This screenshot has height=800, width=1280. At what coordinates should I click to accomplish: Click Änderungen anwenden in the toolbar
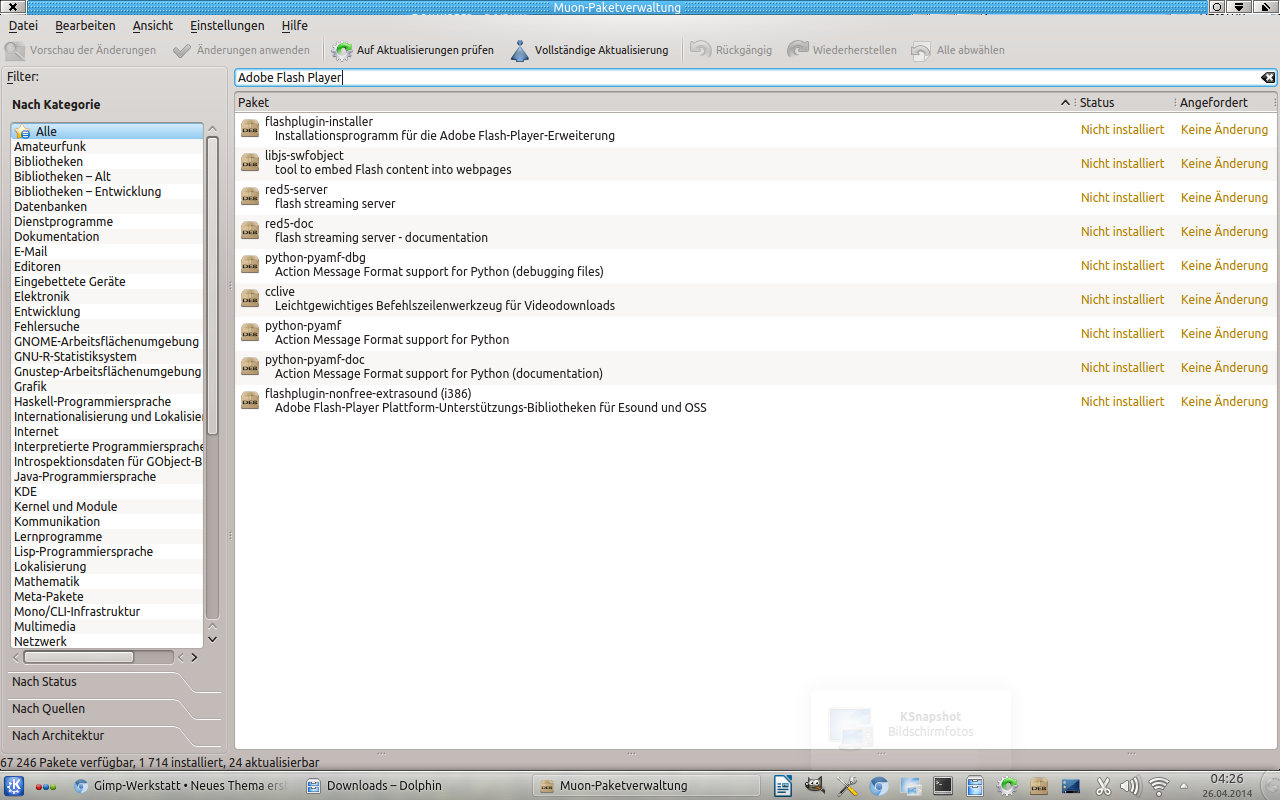click(241, 50)
